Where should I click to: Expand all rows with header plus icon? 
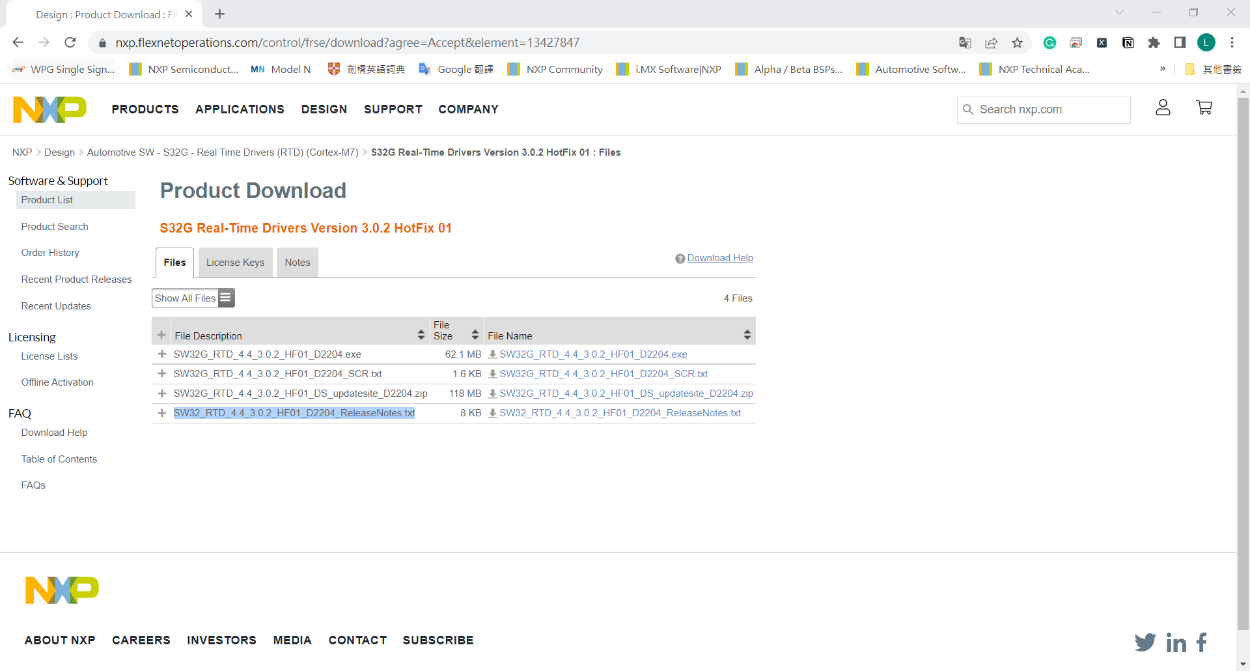[162, 335]
